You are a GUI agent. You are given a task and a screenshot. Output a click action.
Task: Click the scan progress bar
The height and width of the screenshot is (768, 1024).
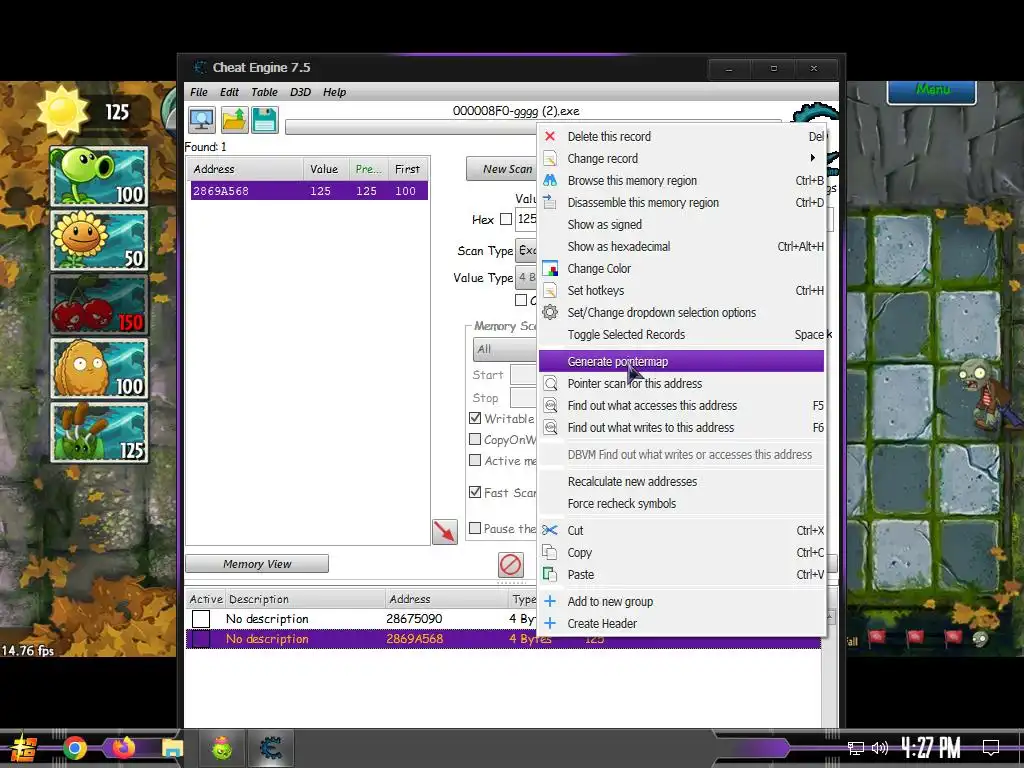click(x=411, y=127)
